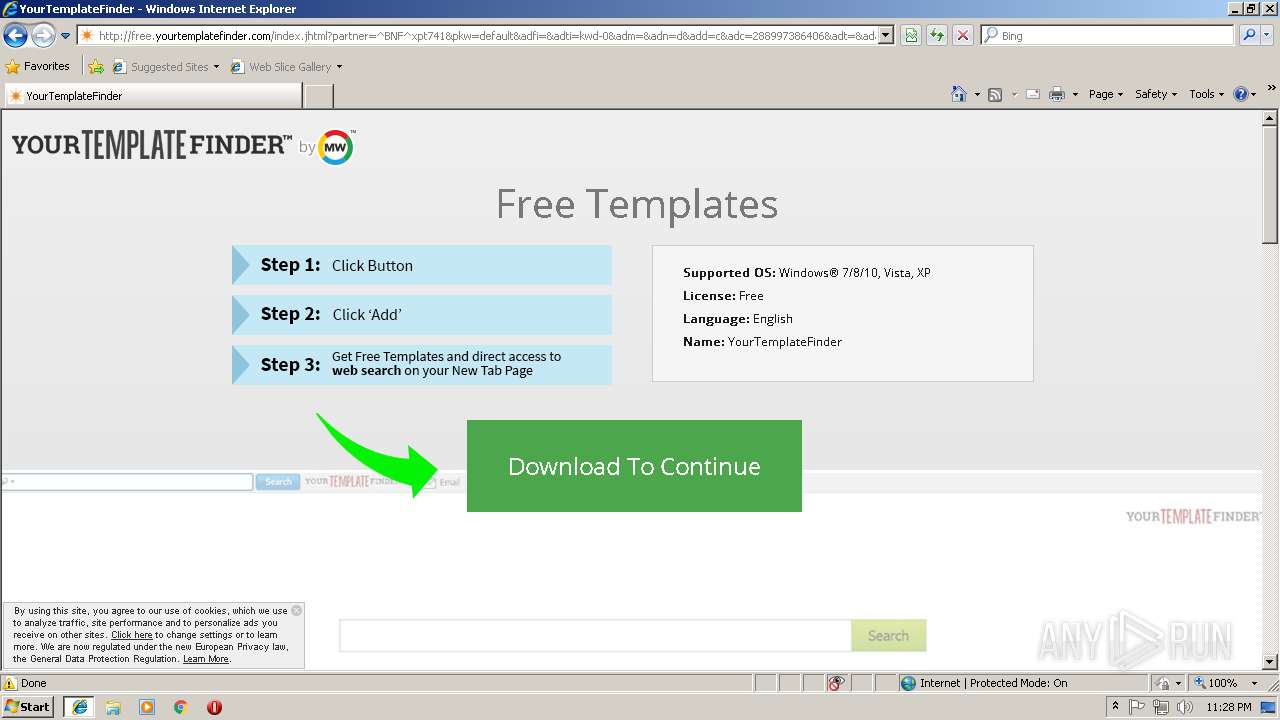Click the privacy report eye icon in status bar
Image resolution: width=1280 pixels, height=720 pixels.
point(836,683)
